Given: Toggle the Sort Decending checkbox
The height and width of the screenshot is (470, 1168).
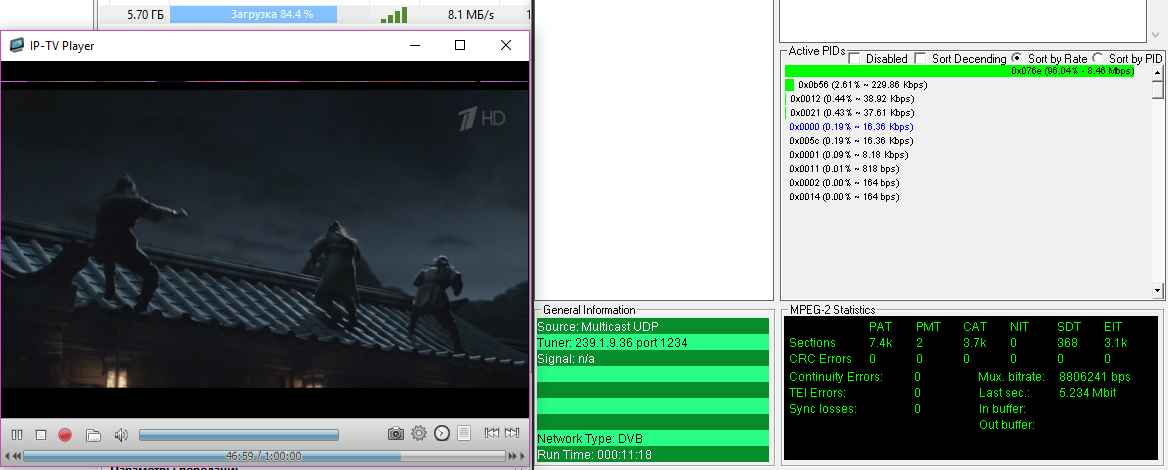Looking at the screenshot, I should click(x=920, y=58).
